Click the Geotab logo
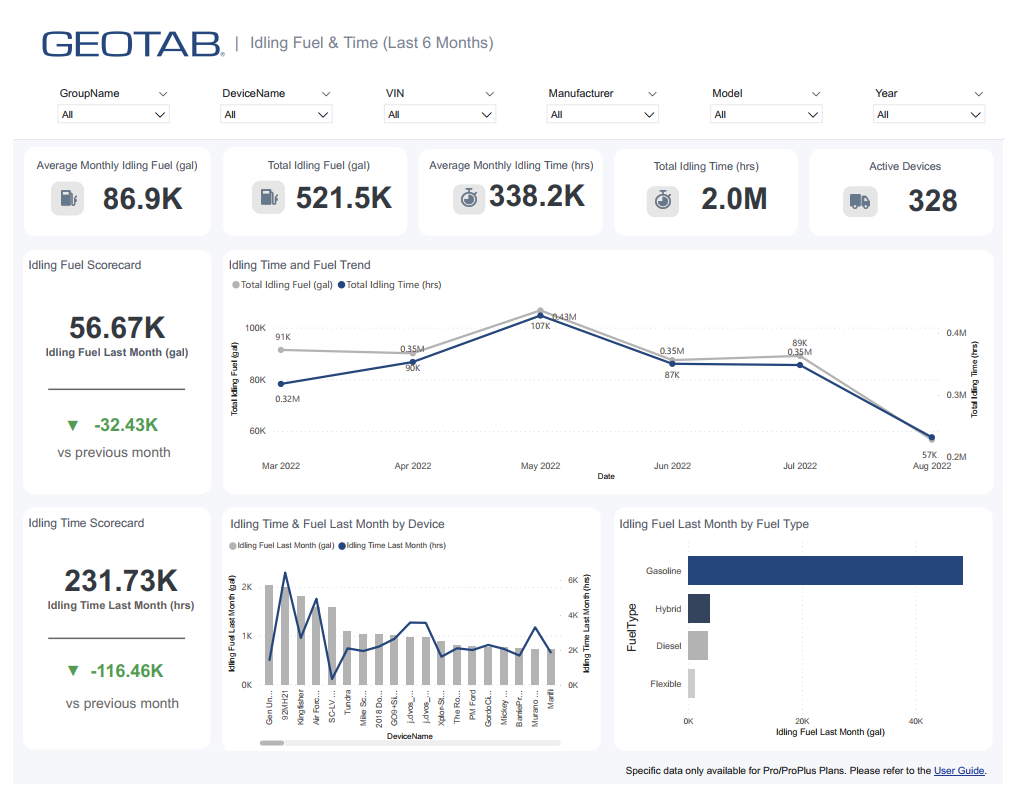Screen dimensions: 1019x799 (x=133, y=43)
